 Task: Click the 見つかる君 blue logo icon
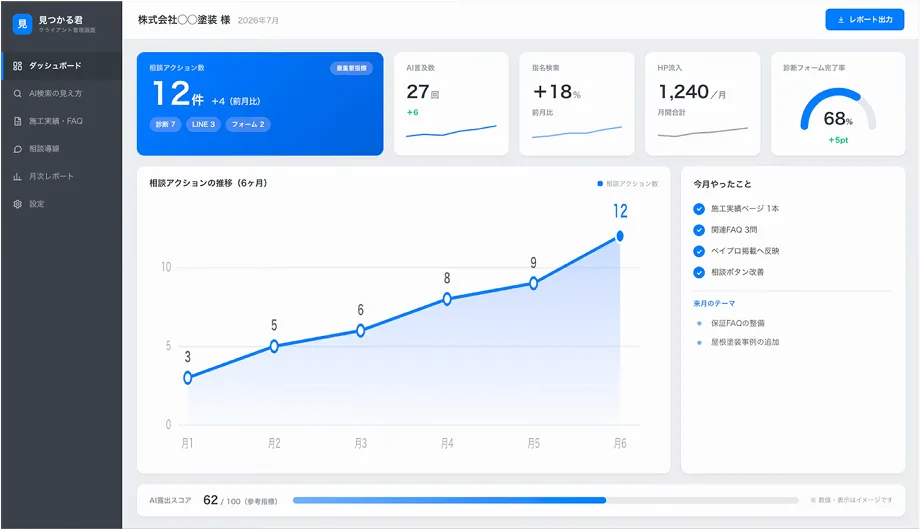(x=22, y=24)
